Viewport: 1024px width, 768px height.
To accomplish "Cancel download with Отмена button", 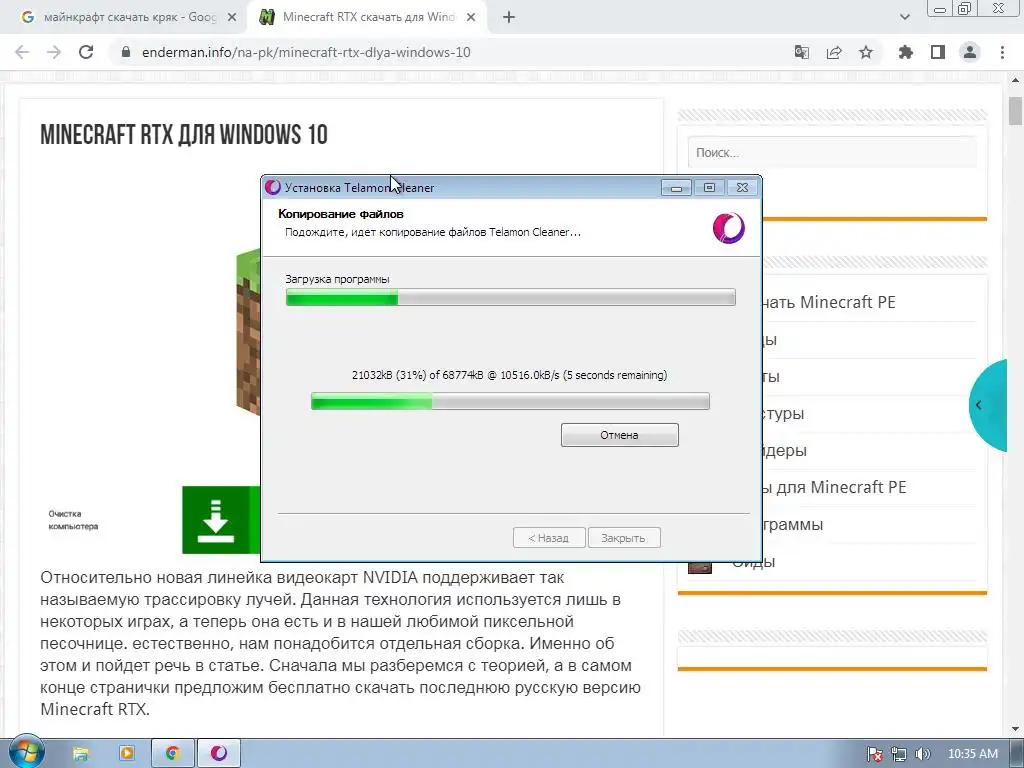I will (x=619, y=435).
